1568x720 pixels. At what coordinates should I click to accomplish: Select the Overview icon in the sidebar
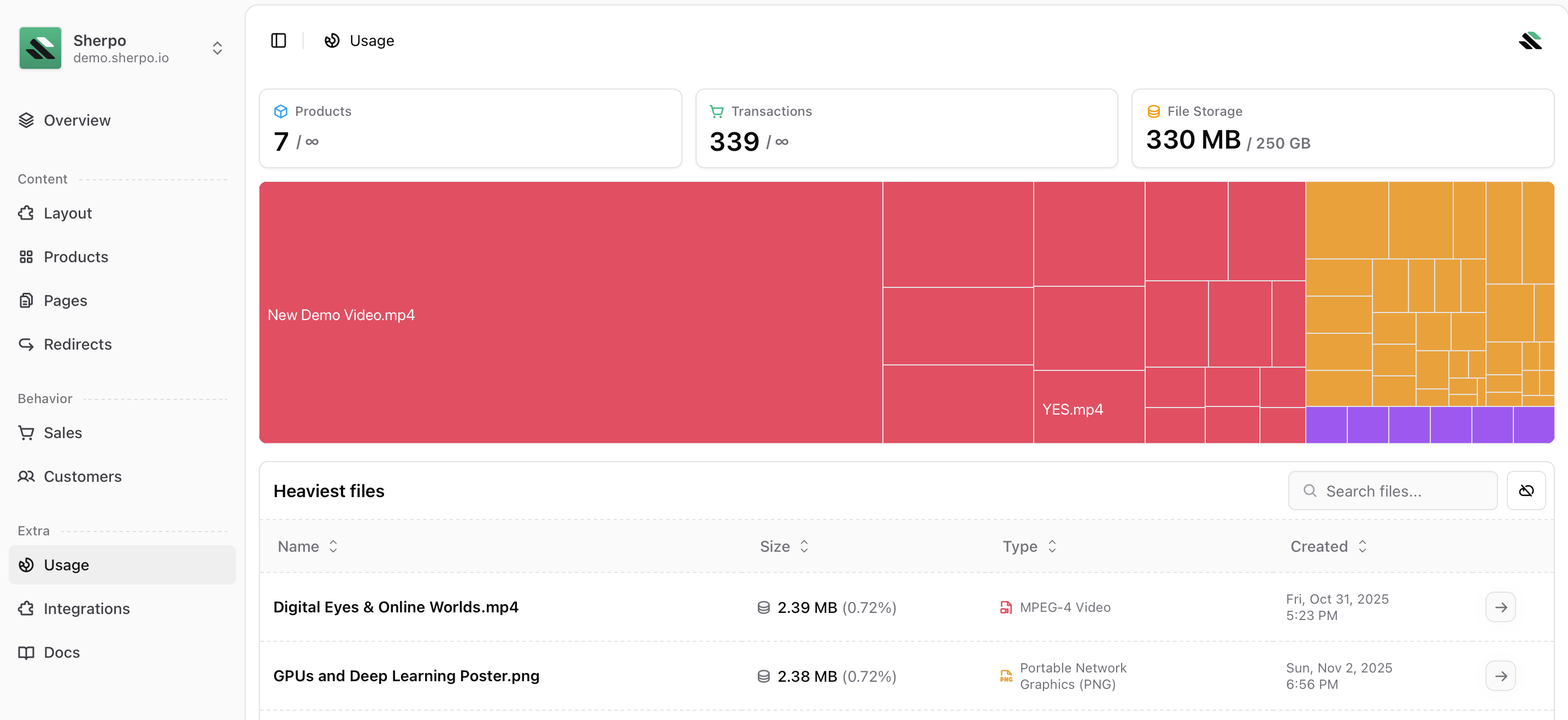(26, 120)
